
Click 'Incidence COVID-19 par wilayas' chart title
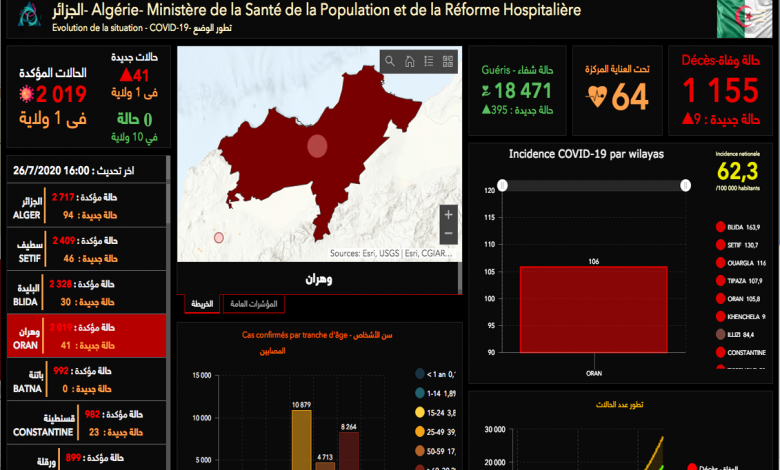click(586, 154)
